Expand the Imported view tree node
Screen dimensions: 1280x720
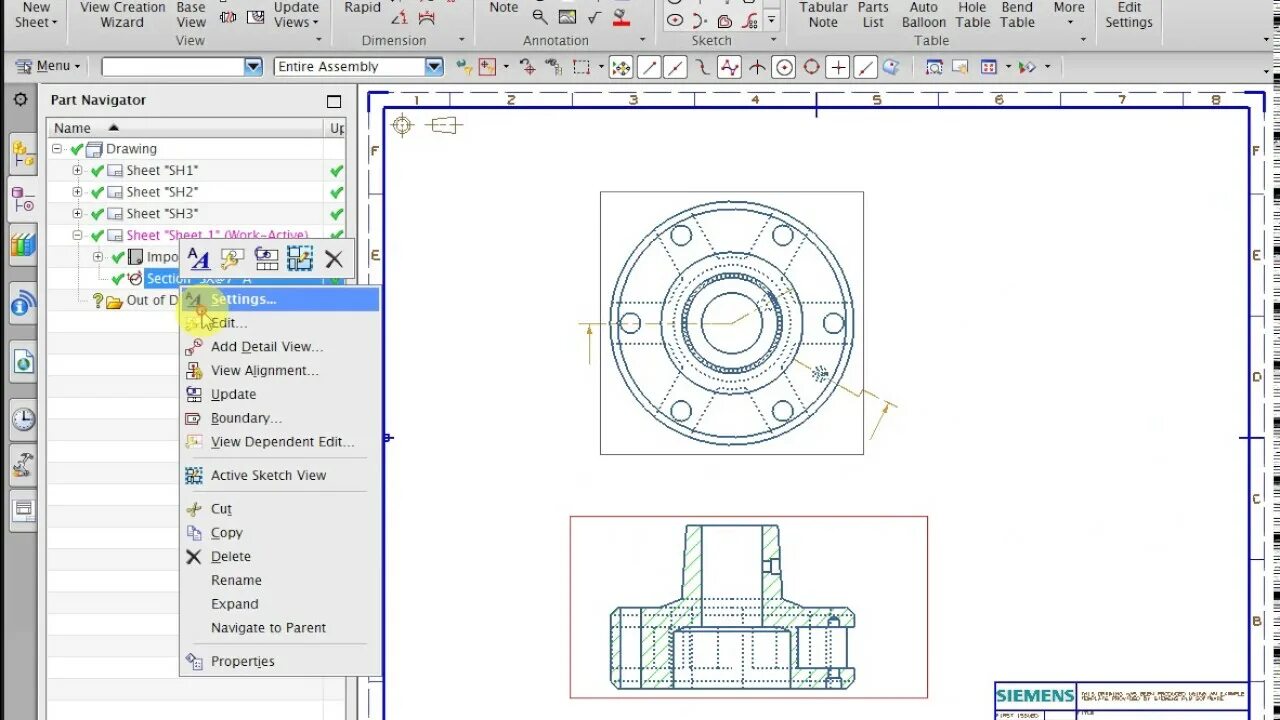pos(98,257)
